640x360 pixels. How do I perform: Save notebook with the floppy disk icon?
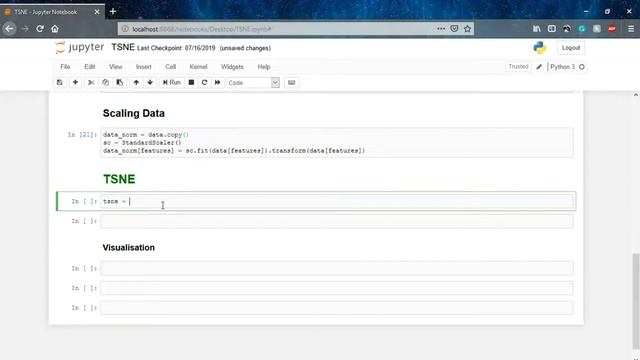60,82
